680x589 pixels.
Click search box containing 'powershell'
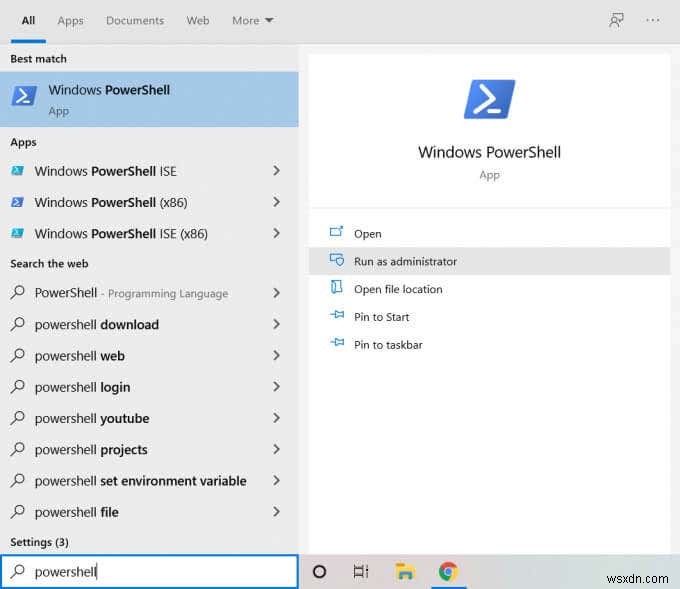click(x=149, y=571)
